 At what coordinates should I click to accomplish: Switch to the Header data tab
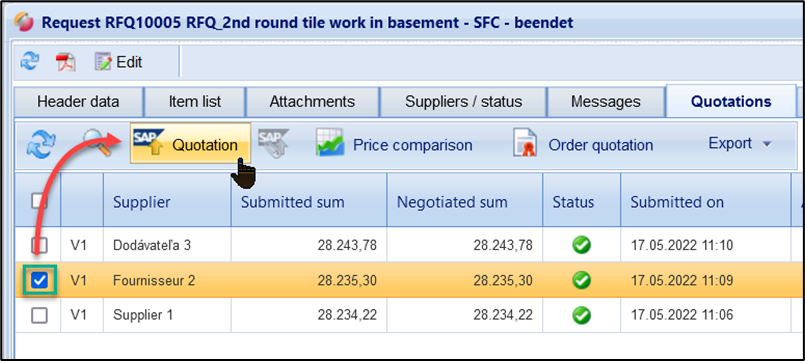point(78,102)
